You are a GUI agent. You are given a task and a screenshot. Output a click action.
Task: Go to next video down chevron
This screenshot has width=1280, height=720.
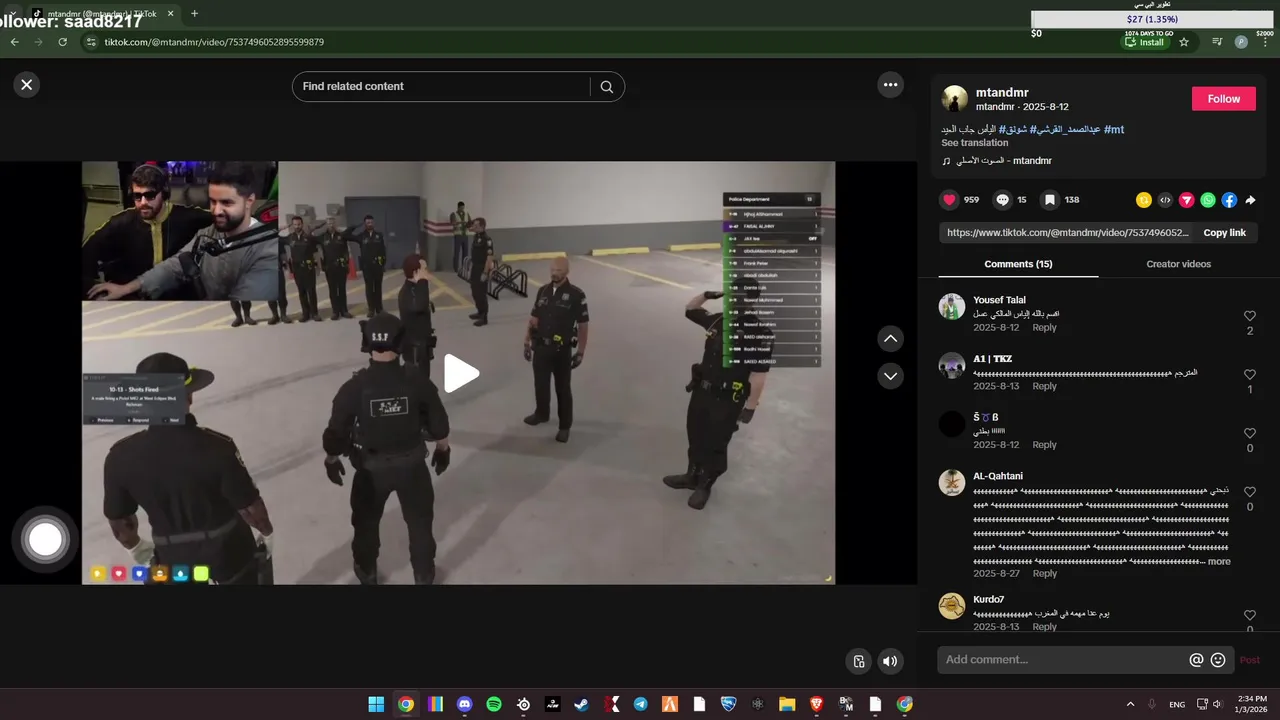pos(890,376)
